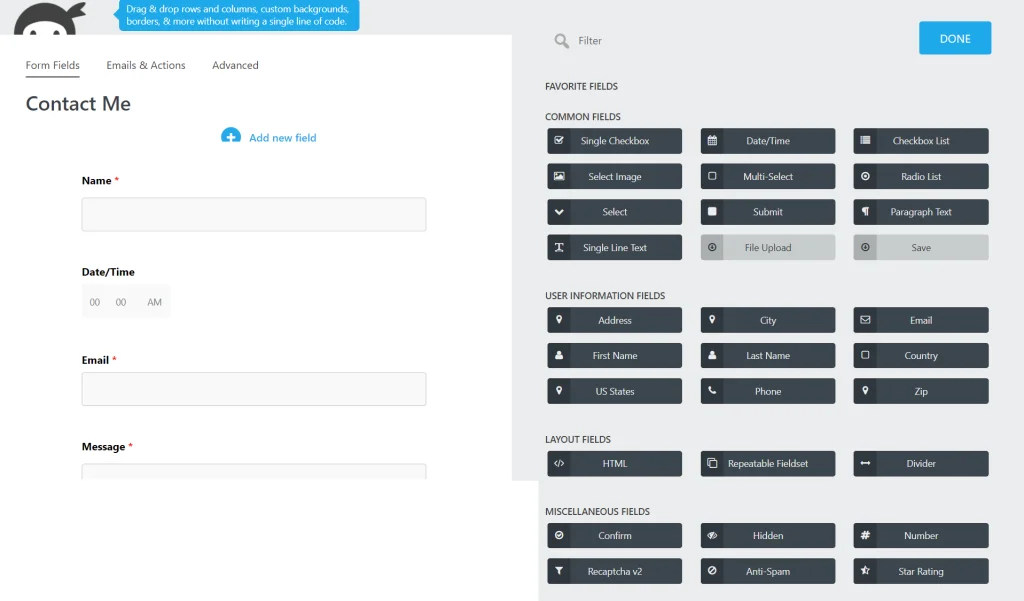This screenshot has width=1024, height=601.
Task: Add the Select dropdown field
Action: (614, 212)
